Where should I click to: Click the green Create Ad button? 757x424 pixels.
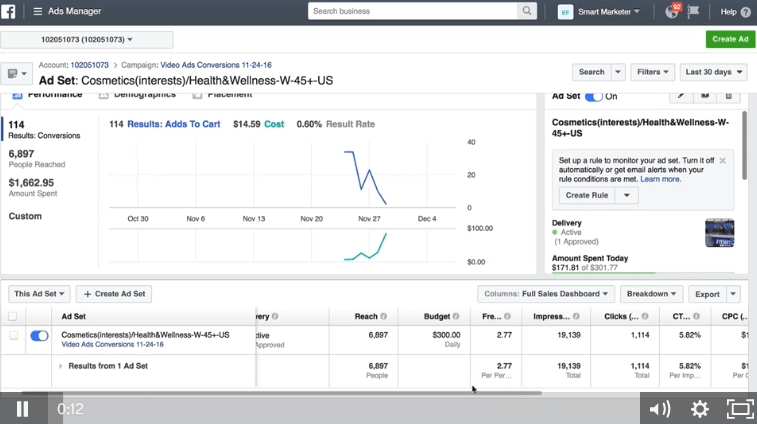pos(730,39)
